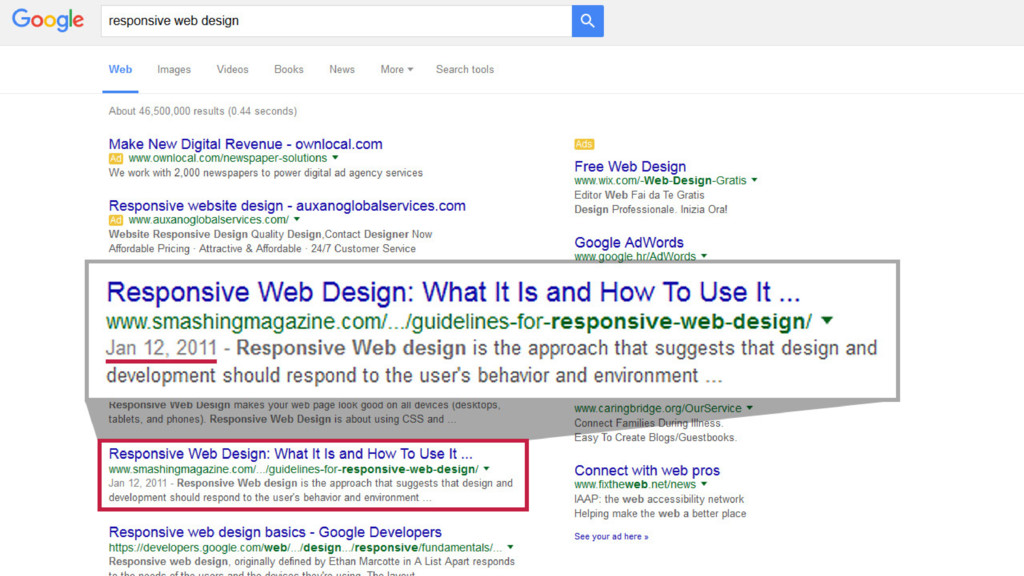Open the 'Google AdWords' ad link
Screen dimensions: 1024x576
pyautogui.click(x=629, y=242)
